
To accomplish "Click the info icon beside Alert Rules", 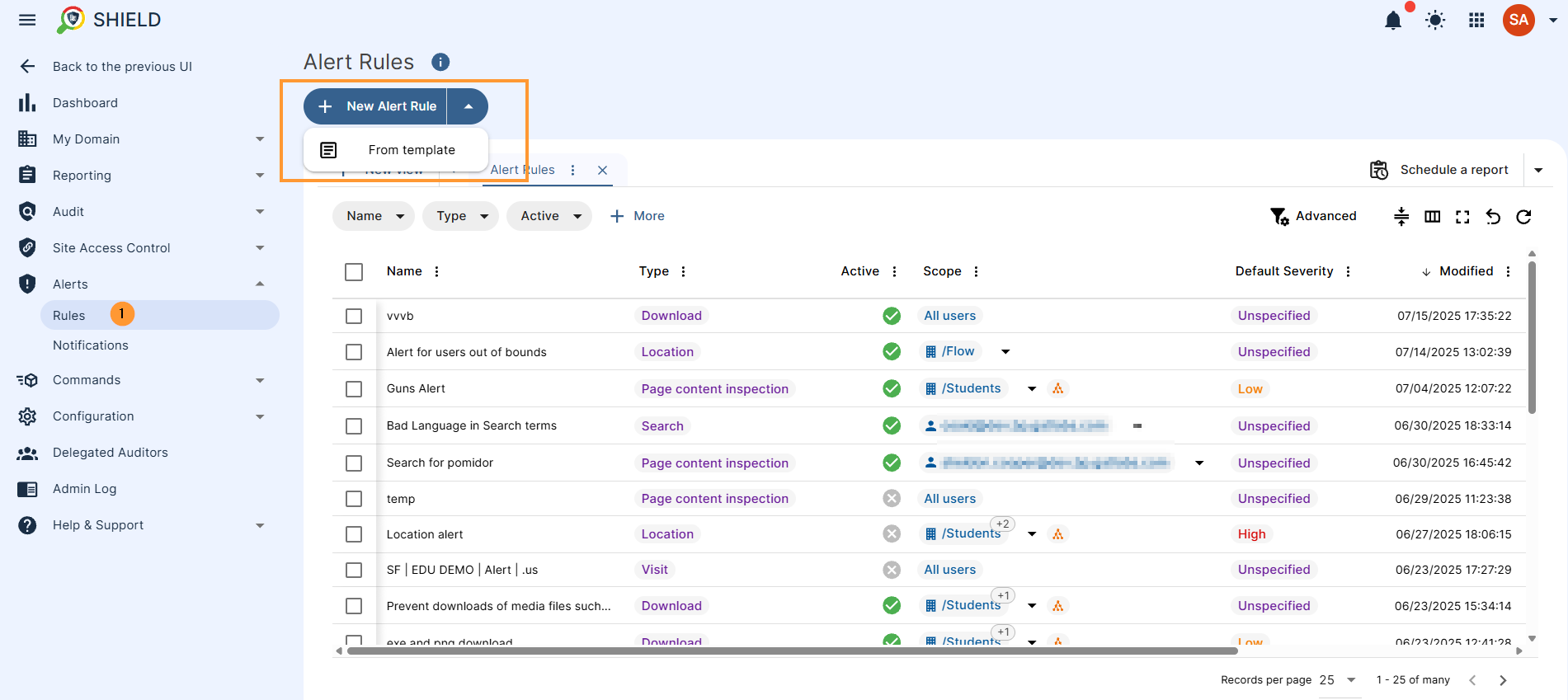I will pos(440,62).
